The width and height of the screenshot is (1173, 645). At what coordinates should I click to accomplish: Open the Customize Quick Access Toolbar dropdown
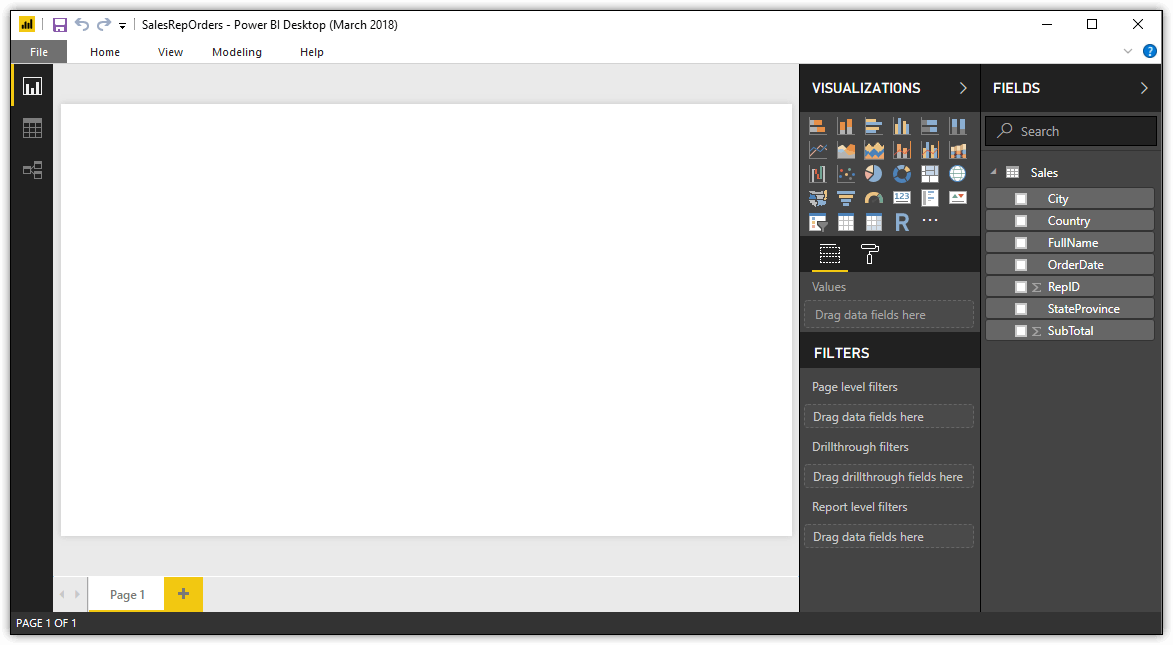(x=122, y=25)
